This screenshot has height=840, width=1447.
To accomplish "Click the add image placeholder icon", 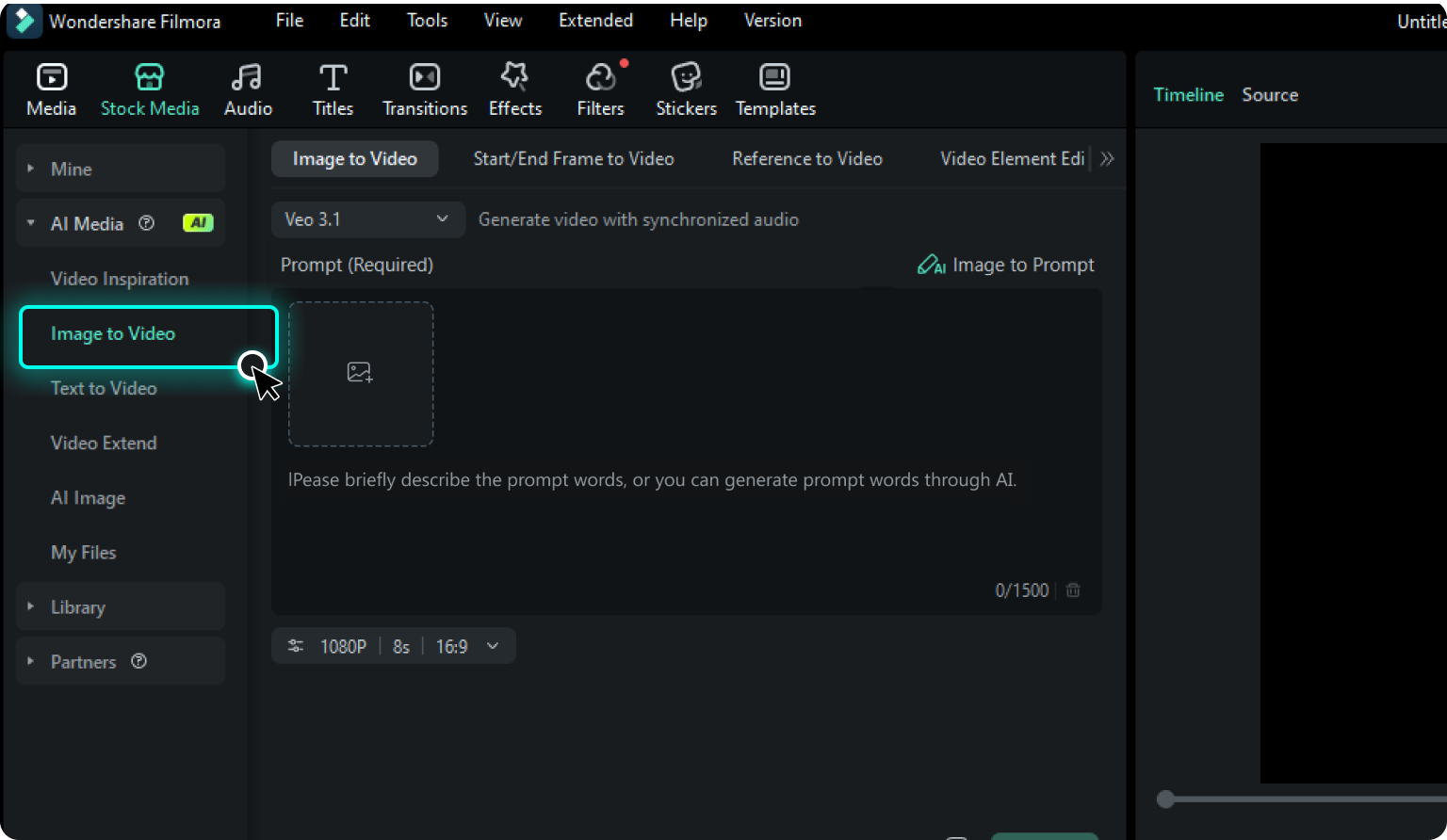I will pyautogui.click(x=360, y=373).
